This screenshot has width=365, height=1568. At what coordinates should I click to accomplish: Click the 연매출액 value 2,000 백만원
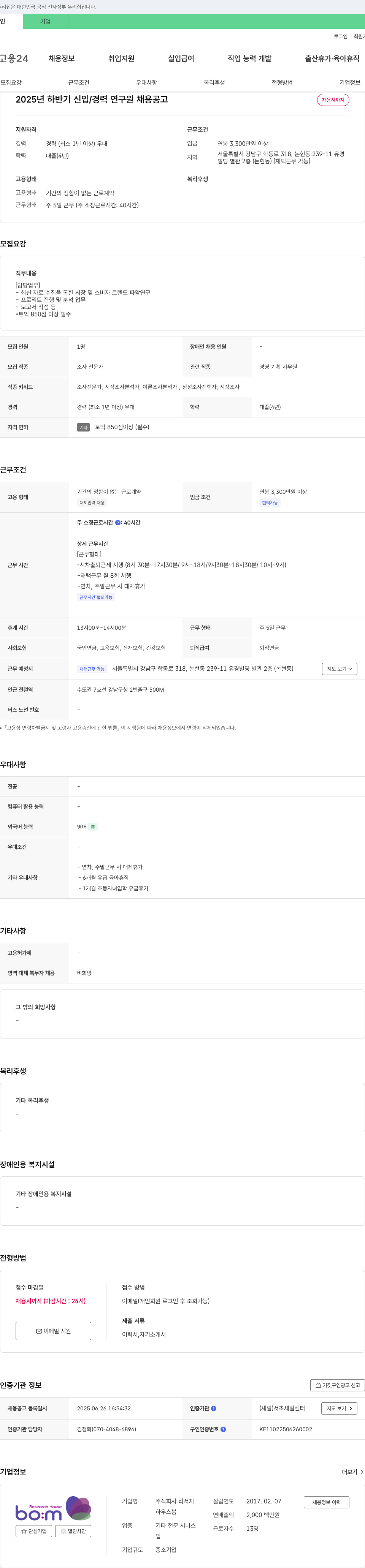pos(263,1515)
